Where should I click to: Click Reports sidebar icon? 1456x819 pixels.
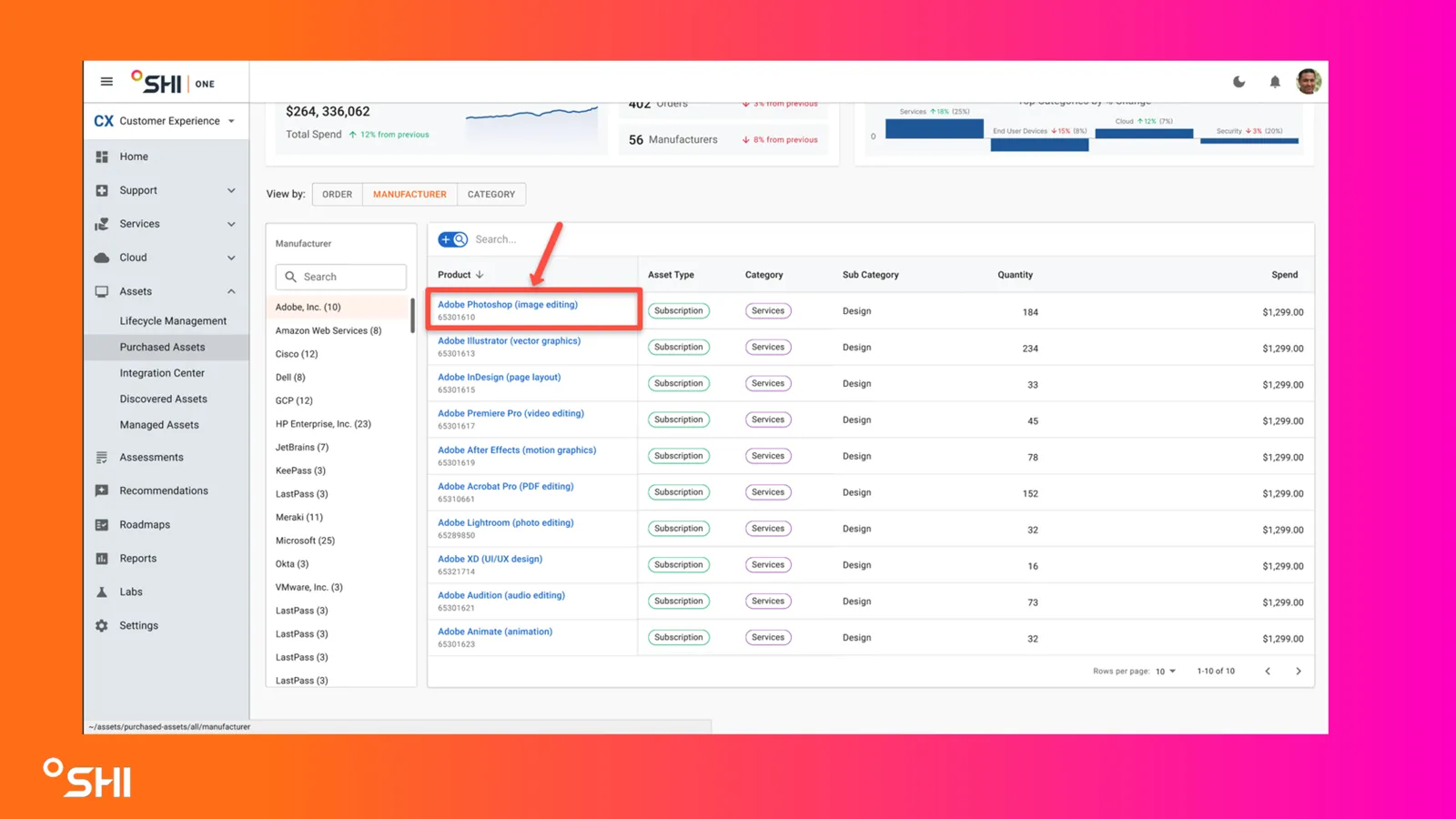click(102, 559)
